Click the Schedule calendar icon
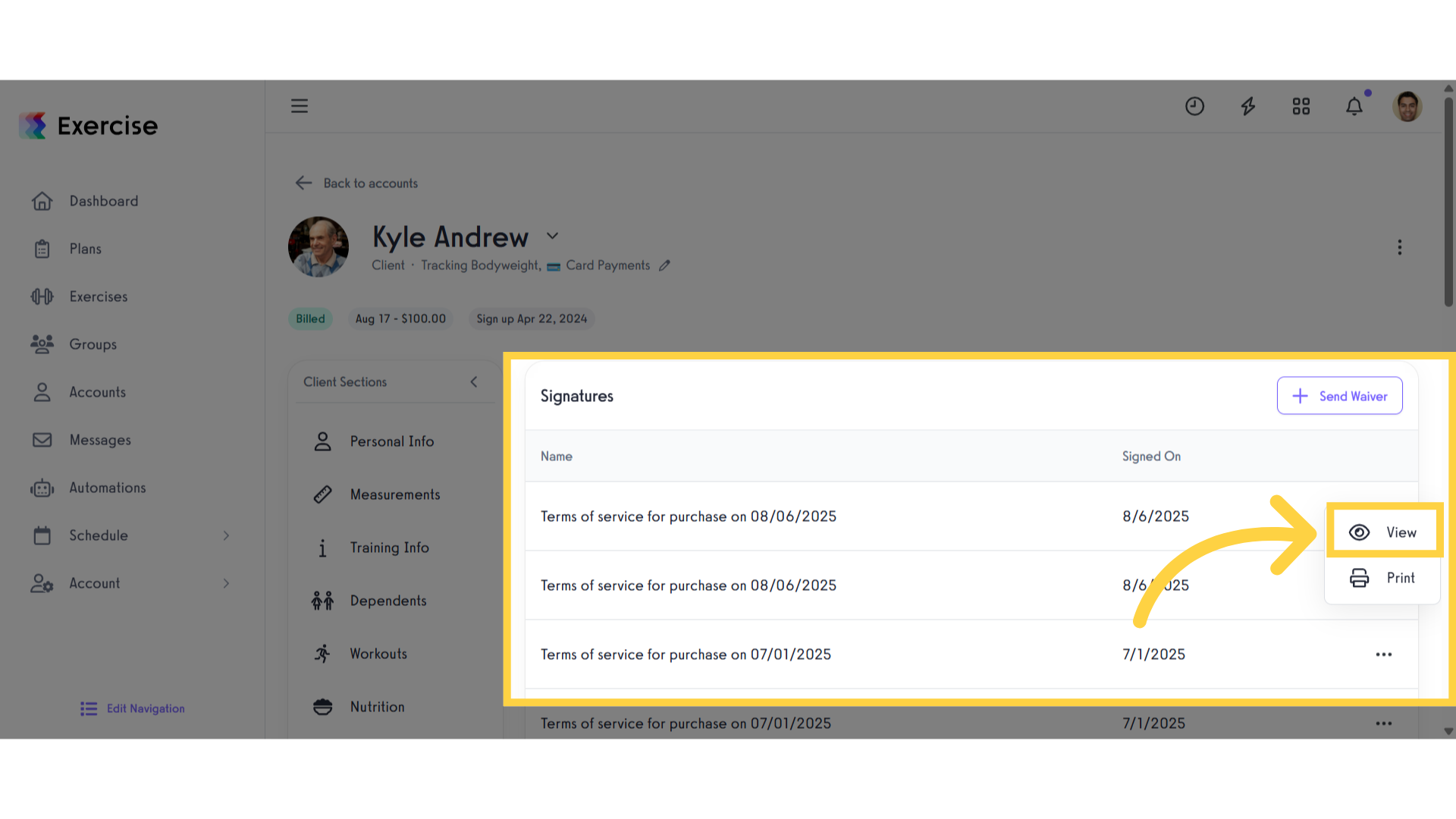Screen dimensions: 1456x819 coord(42,535)
